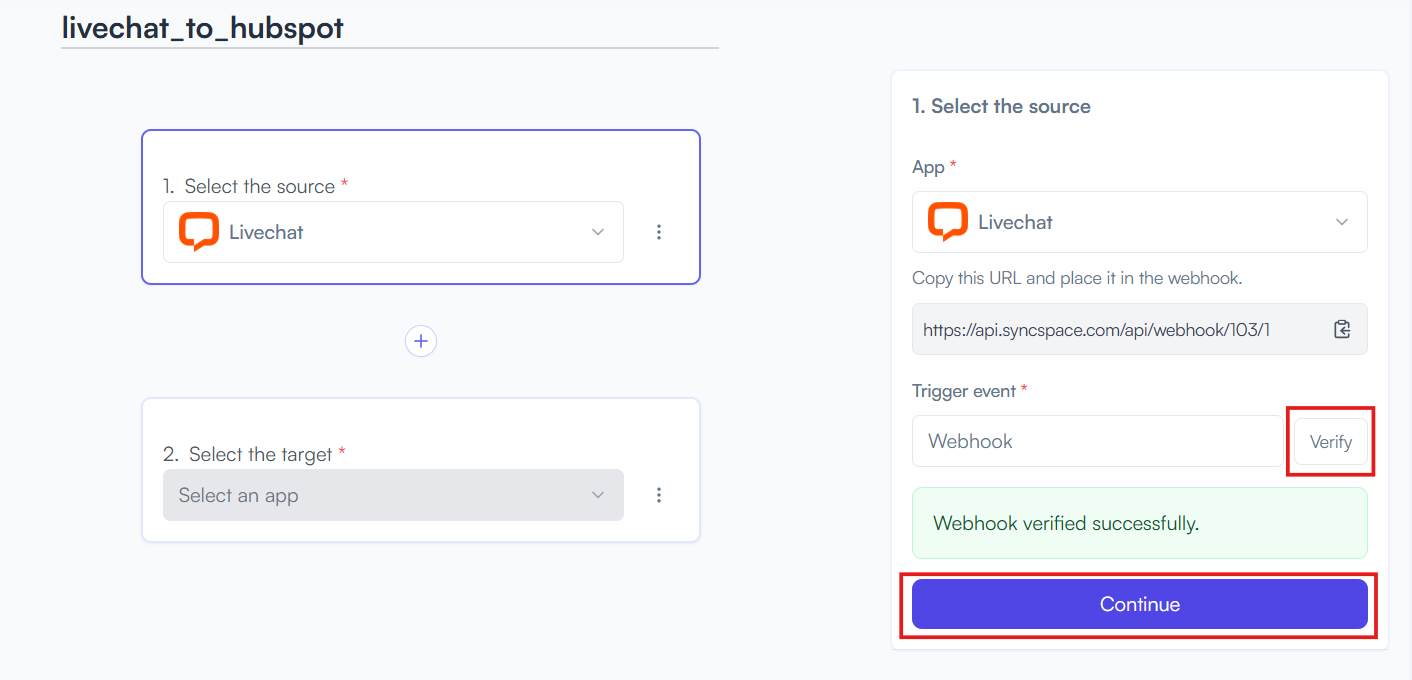Expand chevron in Select an app dropdown
Screen dimensions: 1412x680
(x=598, y=495)
